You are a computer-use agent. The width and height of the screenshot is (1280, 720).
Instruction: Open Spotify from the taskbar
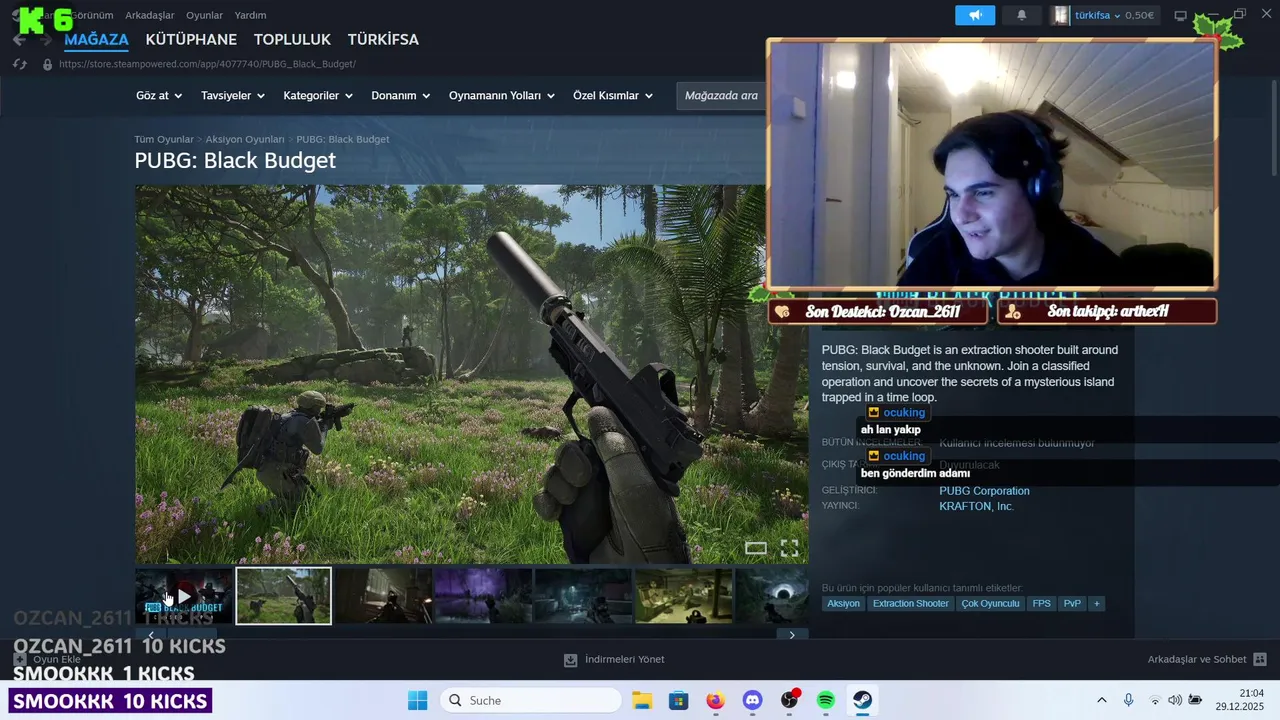click(826, 700)
